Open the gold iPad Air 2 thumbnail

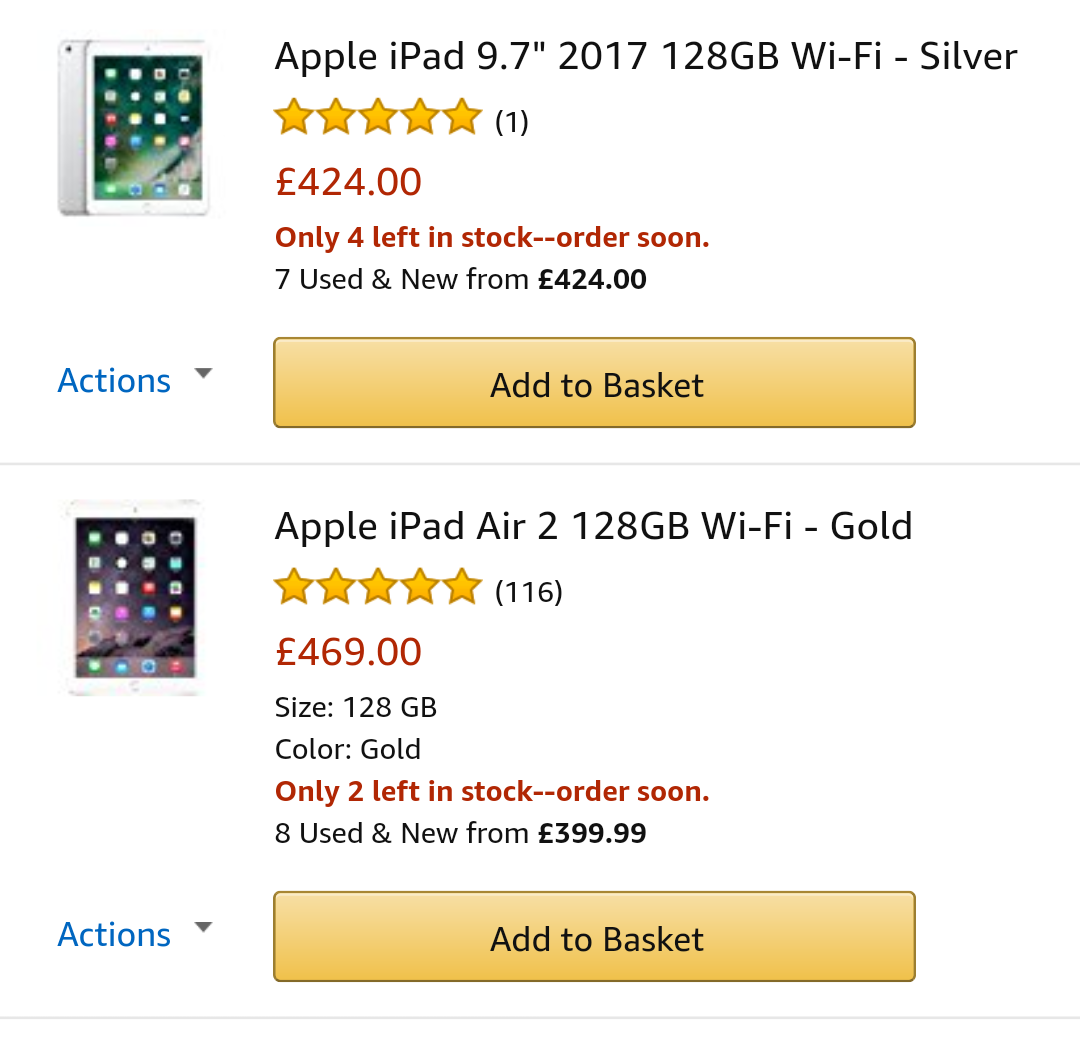[133, 597]
